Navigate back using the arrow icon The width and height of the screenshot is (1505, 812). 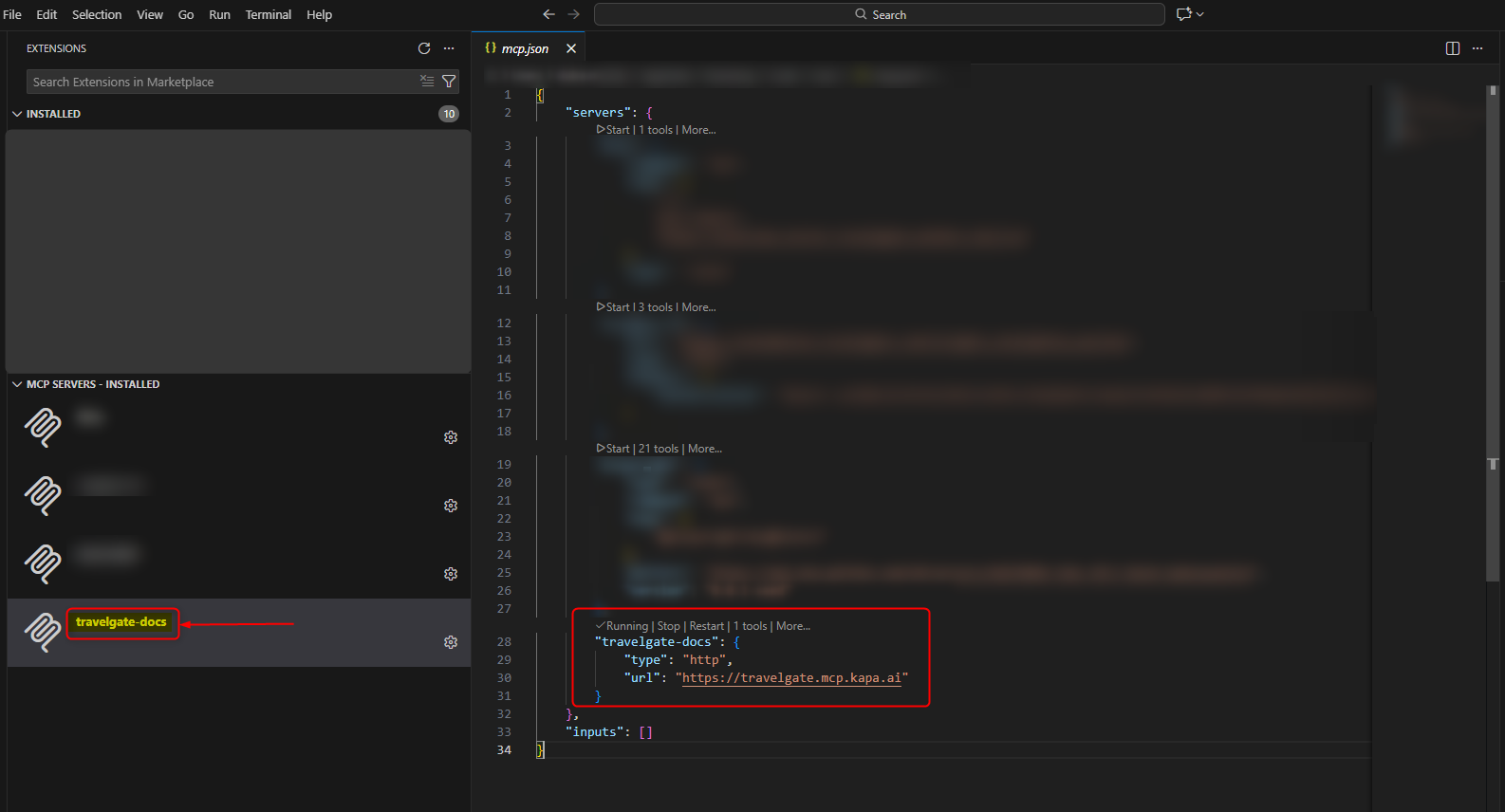click(548, 14)
